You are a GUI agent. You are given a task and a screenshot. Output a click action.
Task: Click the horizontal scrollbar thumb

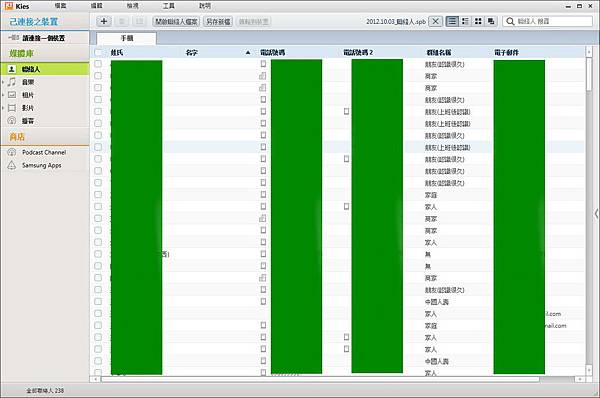(320, 379)
